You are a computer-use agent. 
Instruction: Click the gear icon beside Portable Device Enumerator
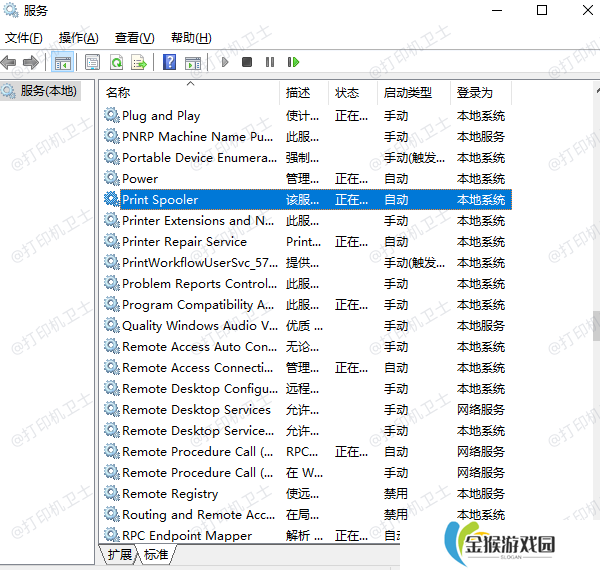coord(112,157)
